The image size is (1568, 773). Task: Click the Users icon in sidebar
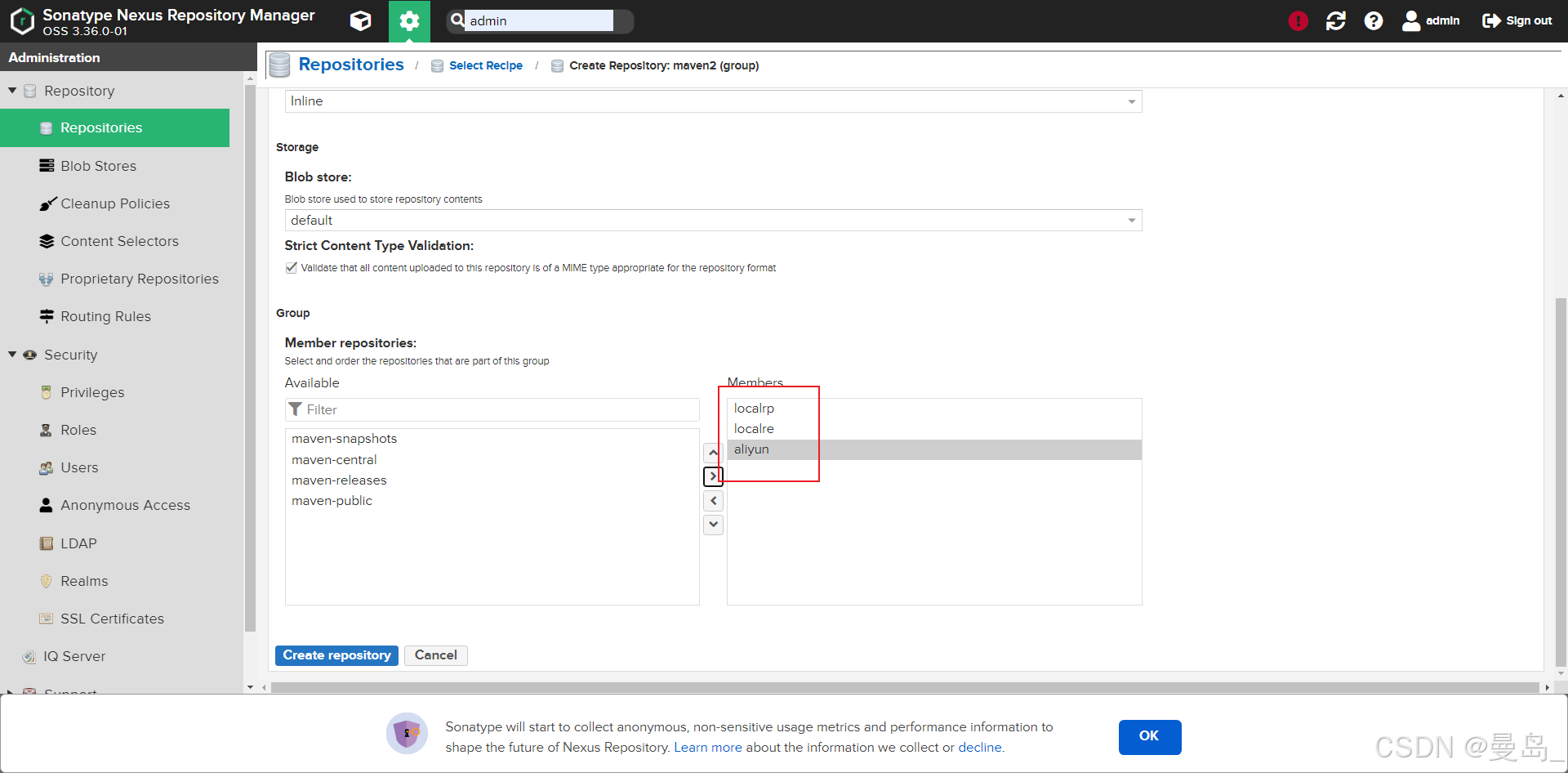[x=47, y=467]
